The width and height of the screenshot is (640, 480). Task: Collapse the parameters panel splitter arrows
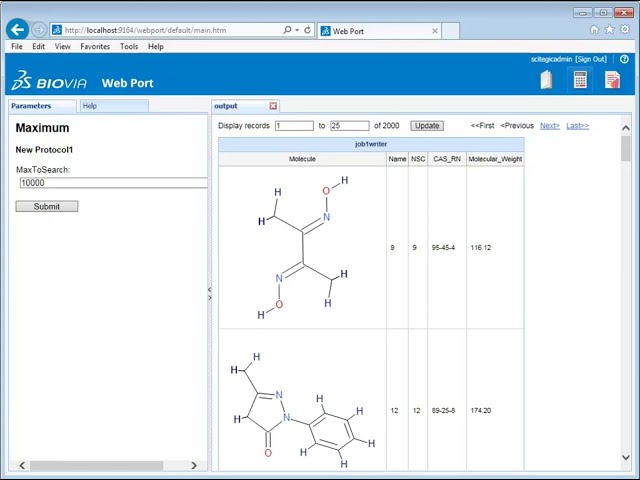209,293
